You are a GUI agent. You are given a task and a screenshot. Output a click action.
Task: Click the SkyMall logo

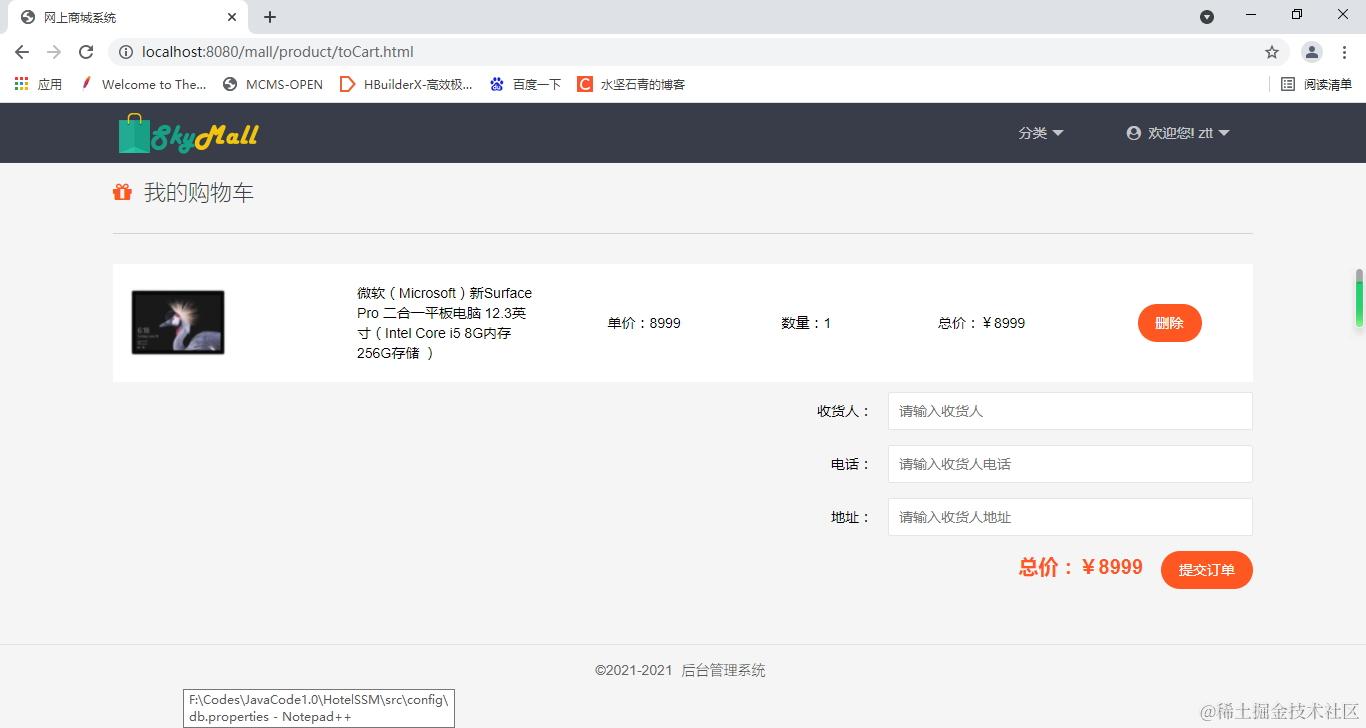[188, 132]
